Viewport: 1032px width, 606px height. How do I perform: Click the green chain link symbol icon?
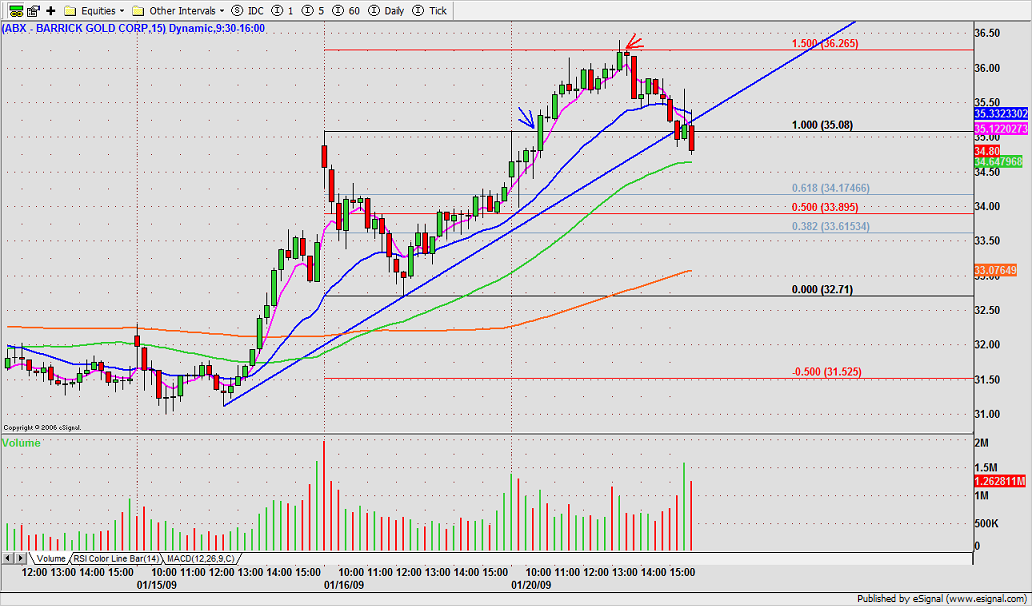pos(16,11)
